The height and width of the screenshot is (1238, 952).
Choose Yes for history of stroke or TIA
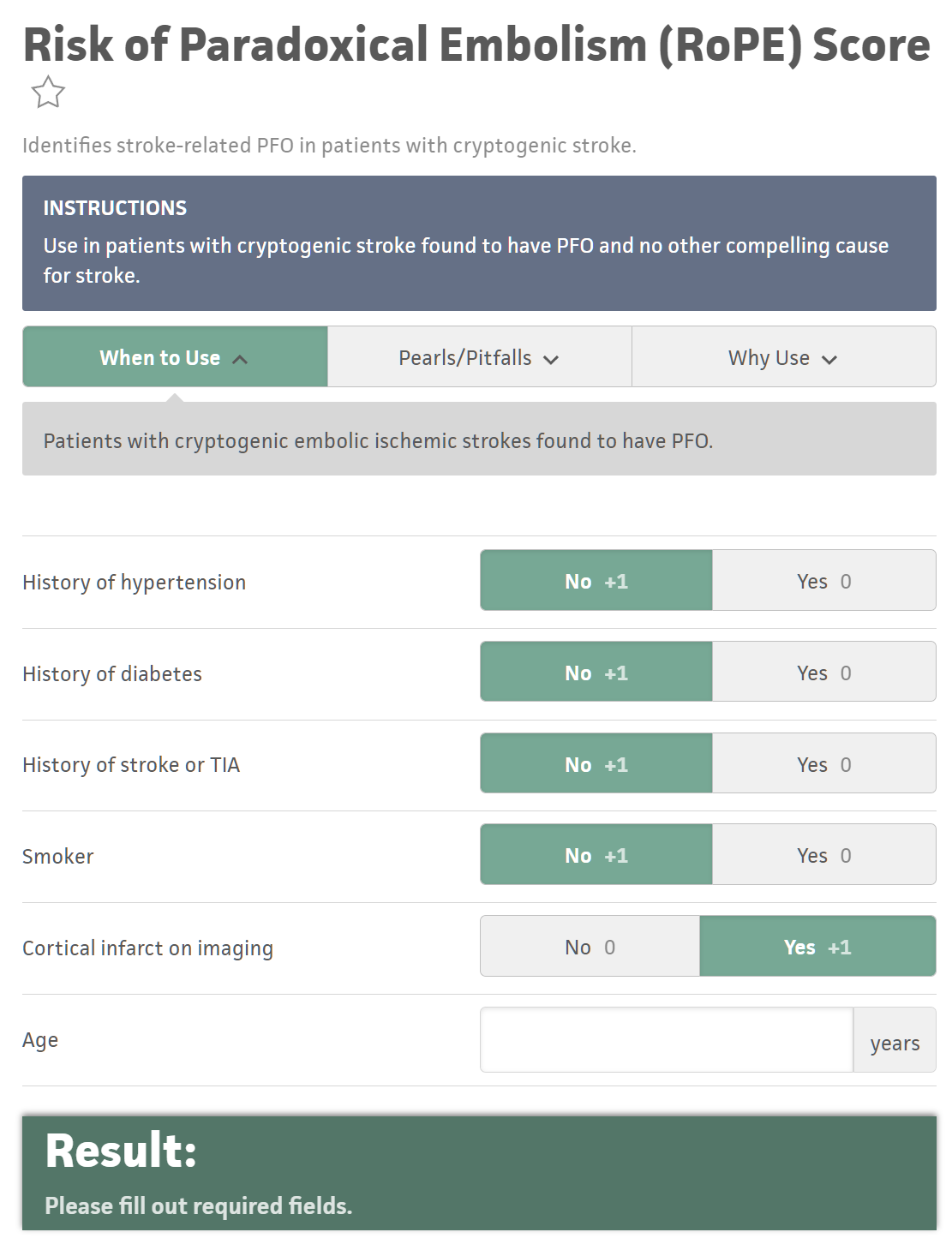824,764
